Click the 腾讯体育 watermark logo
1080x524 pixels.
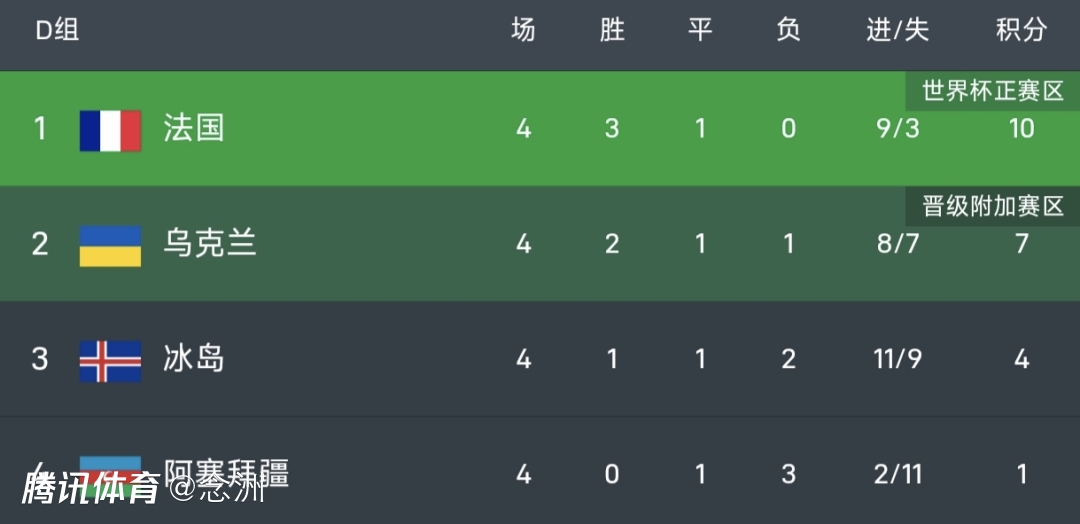point(91,488)
